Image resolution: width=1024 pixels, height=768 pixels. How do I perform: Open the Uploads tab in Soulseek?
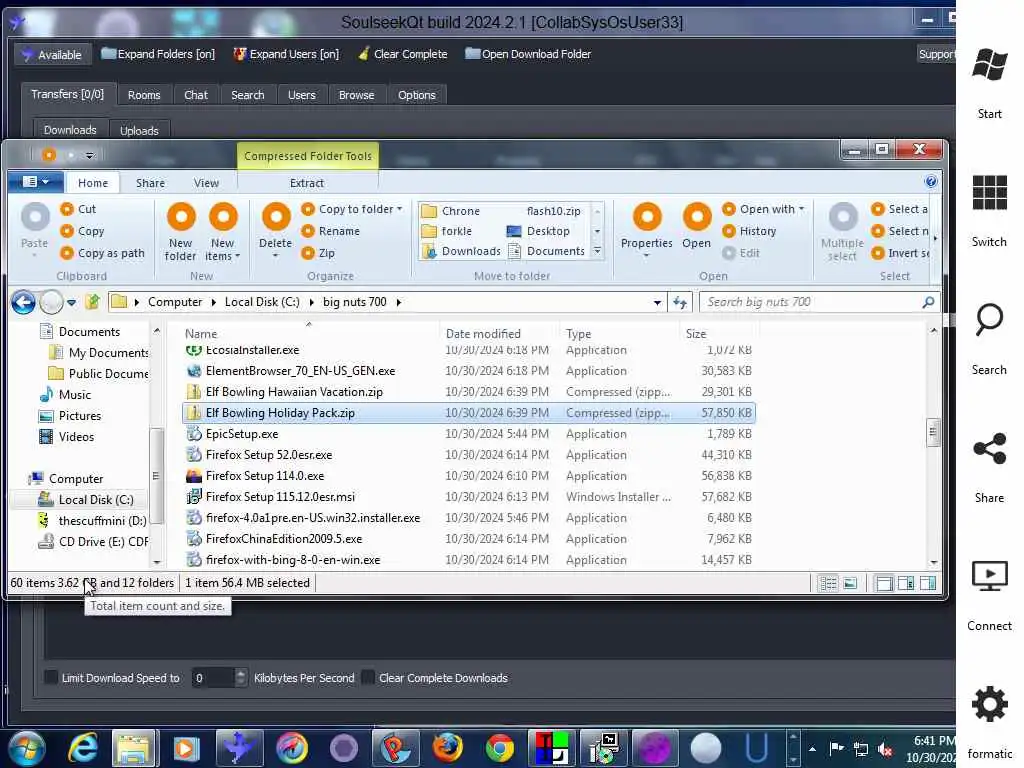pyautogui.click(x=139, y=131)
